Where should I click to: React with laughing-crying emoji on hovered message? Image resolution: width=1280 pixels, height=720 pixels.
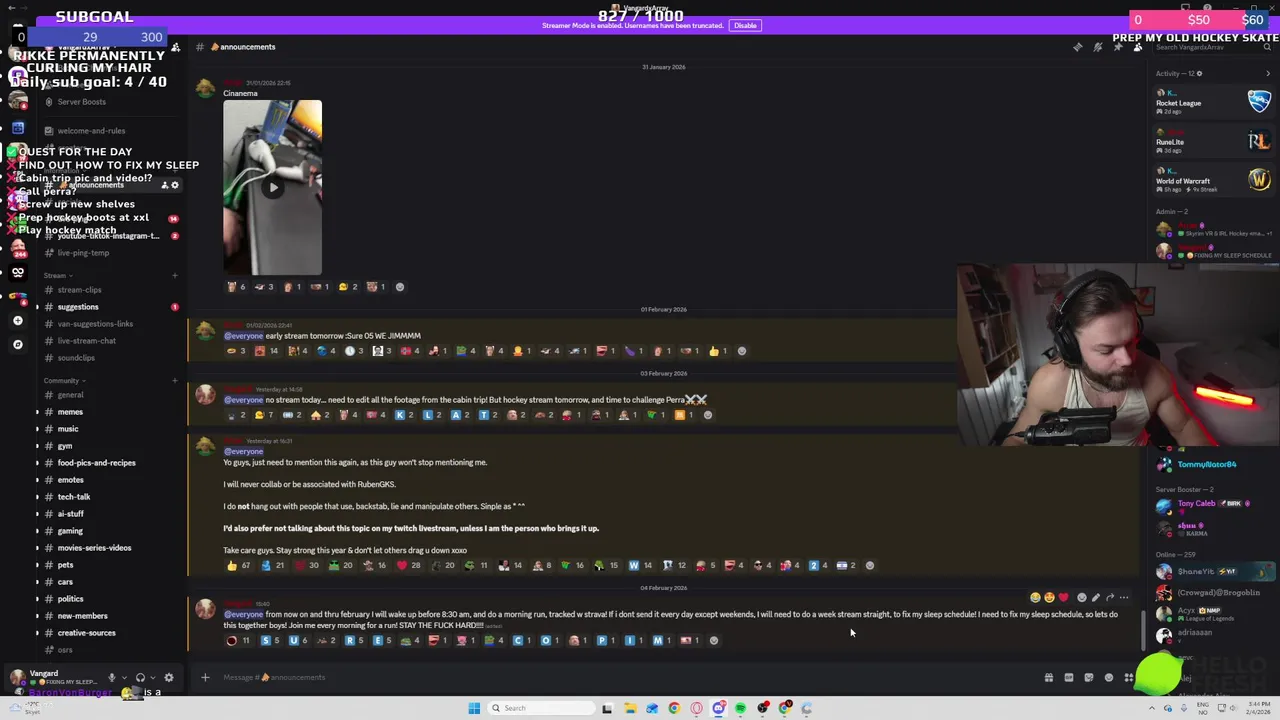1035,597
